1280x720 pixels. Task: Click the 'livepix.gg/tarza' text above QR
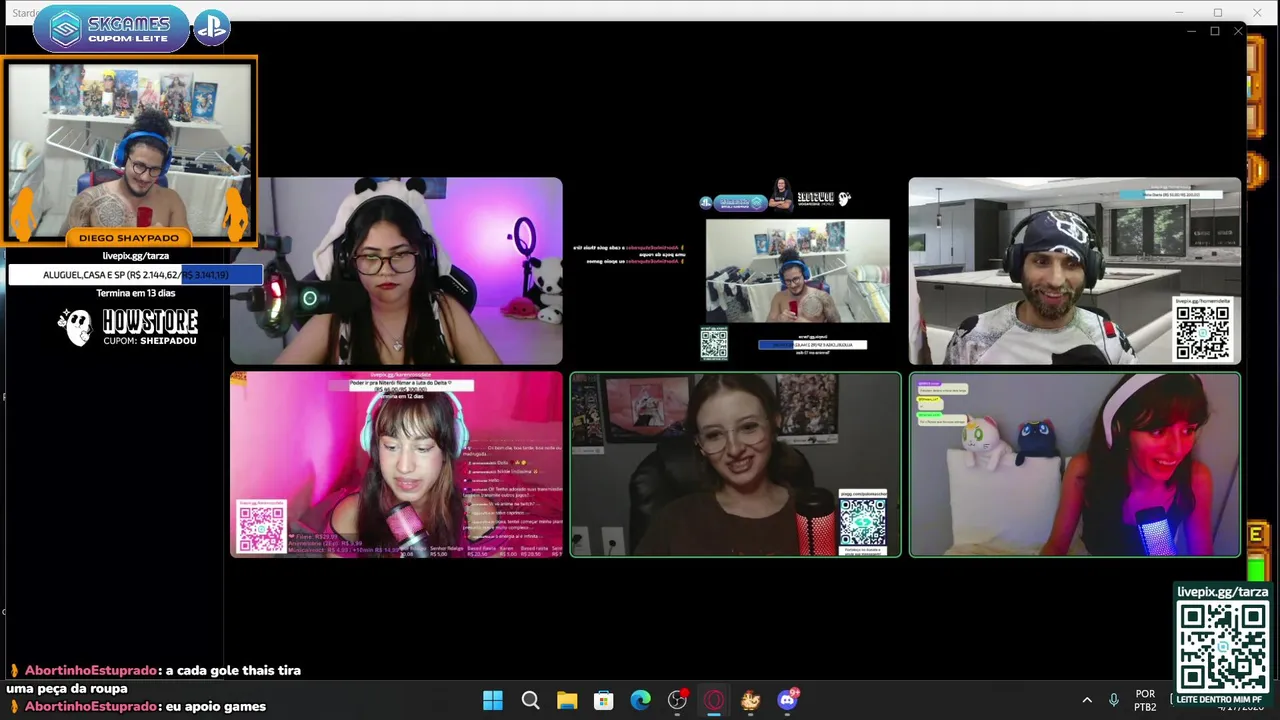tap(1222, 592)
